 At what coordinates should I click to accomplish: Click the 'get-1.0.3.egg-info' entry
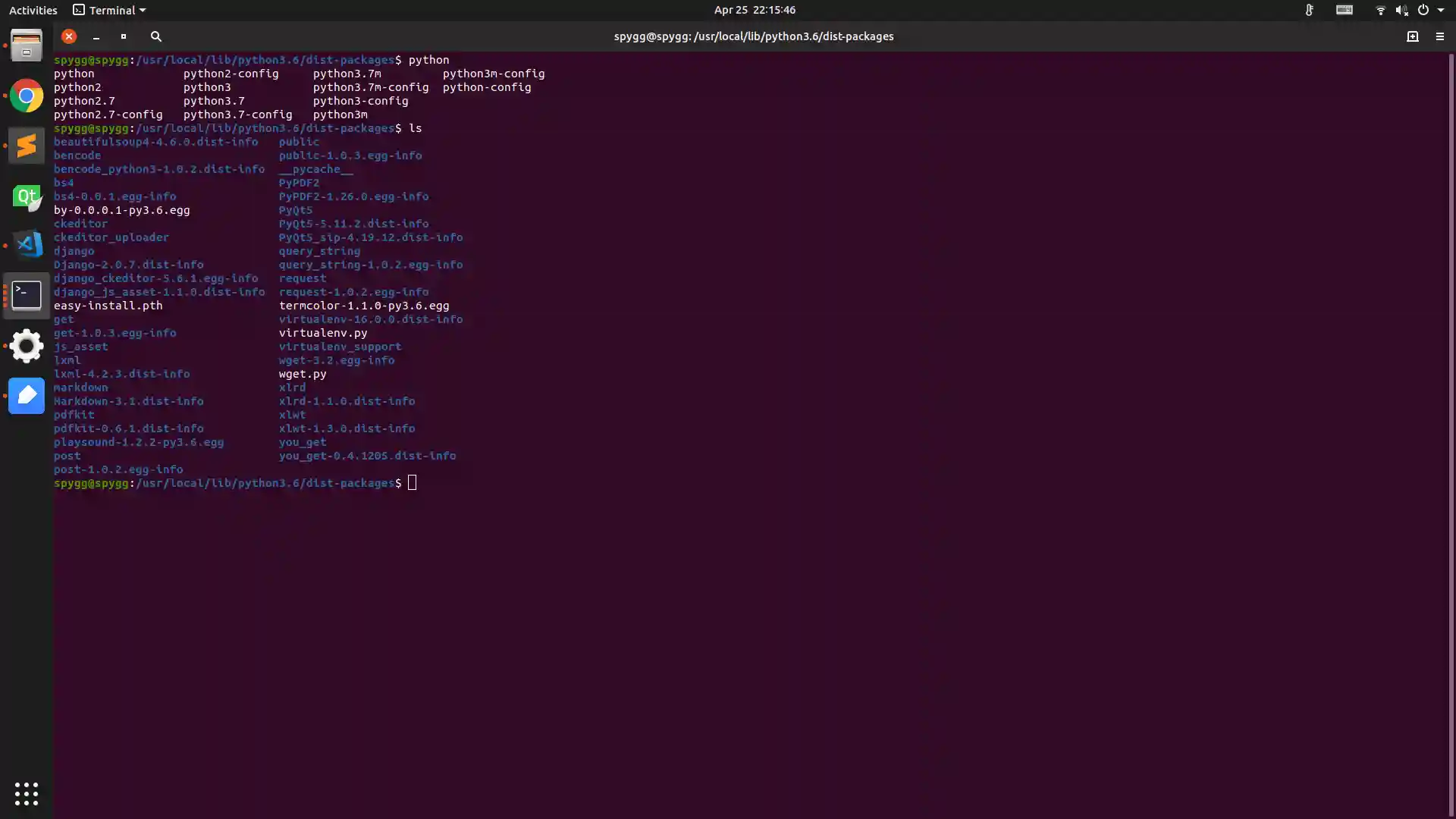[115, 333]
